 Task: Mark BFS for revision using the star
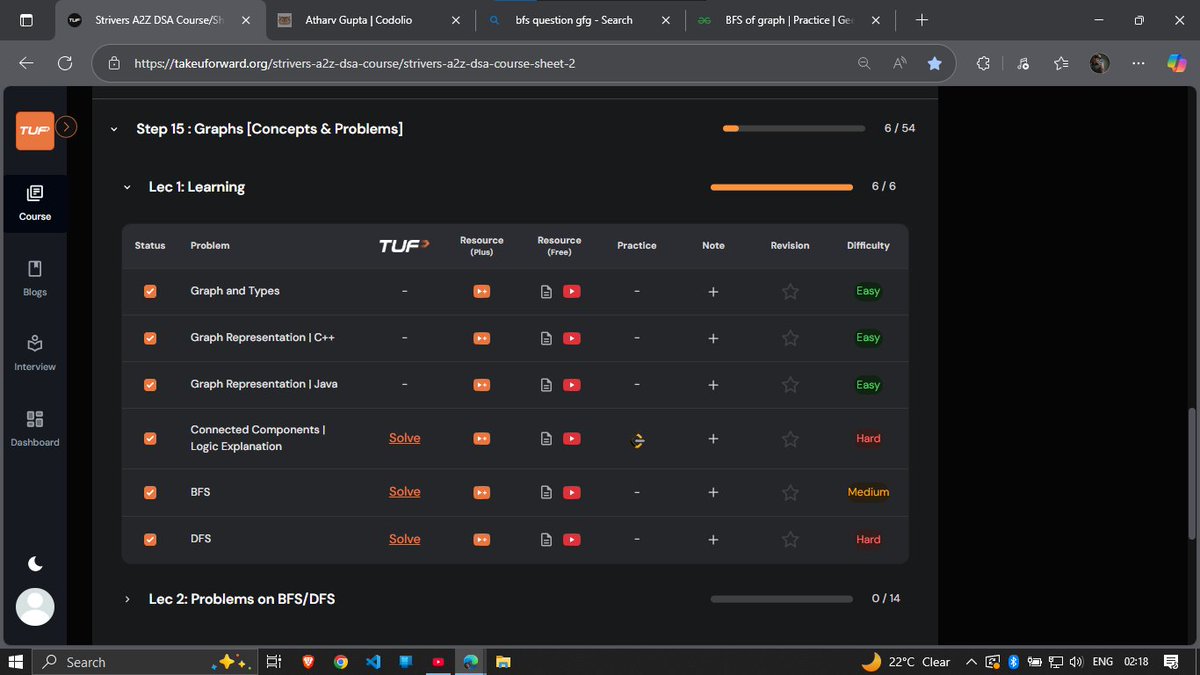click(x=790, y=492)
